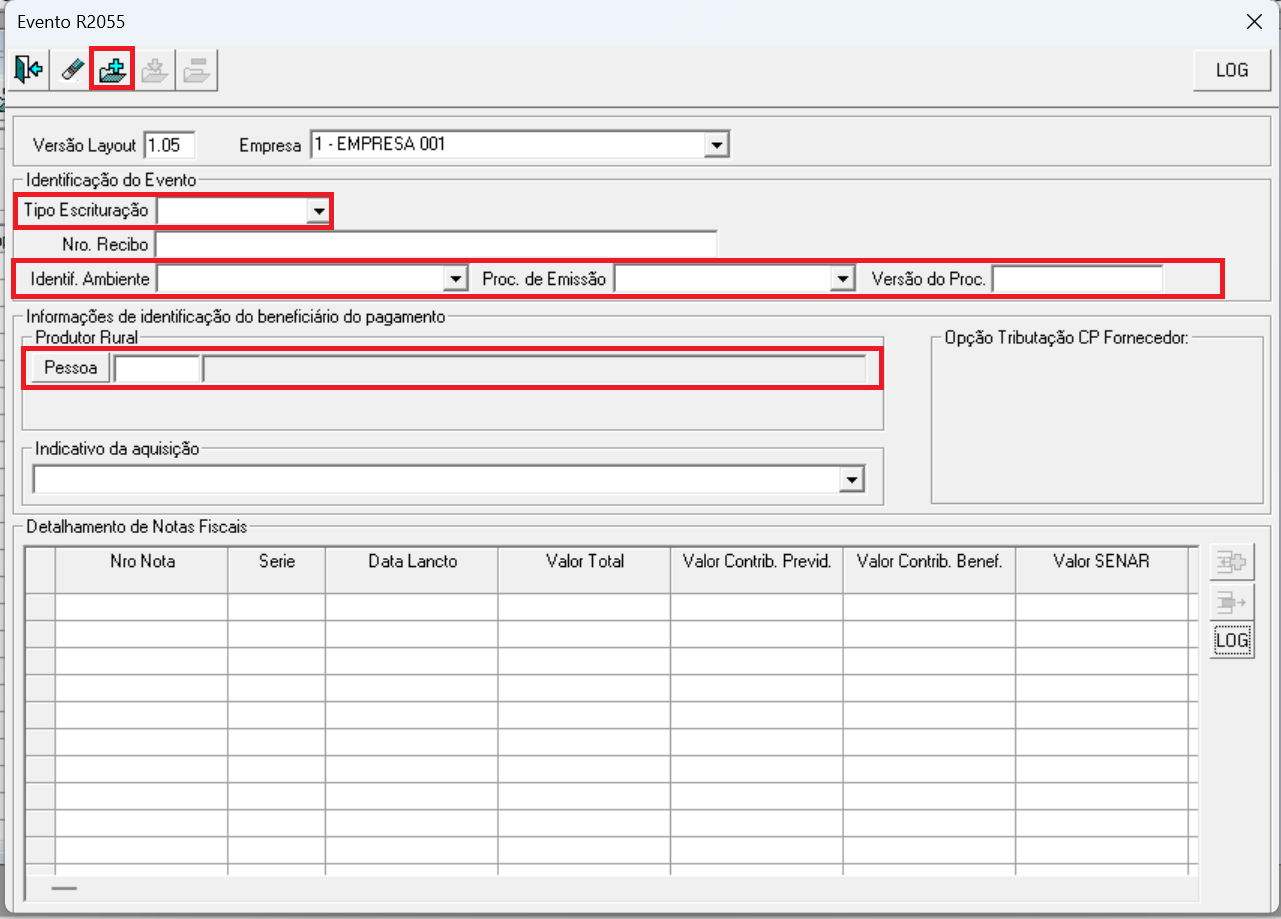Click the Pessoa lookup button

(70, 368)
